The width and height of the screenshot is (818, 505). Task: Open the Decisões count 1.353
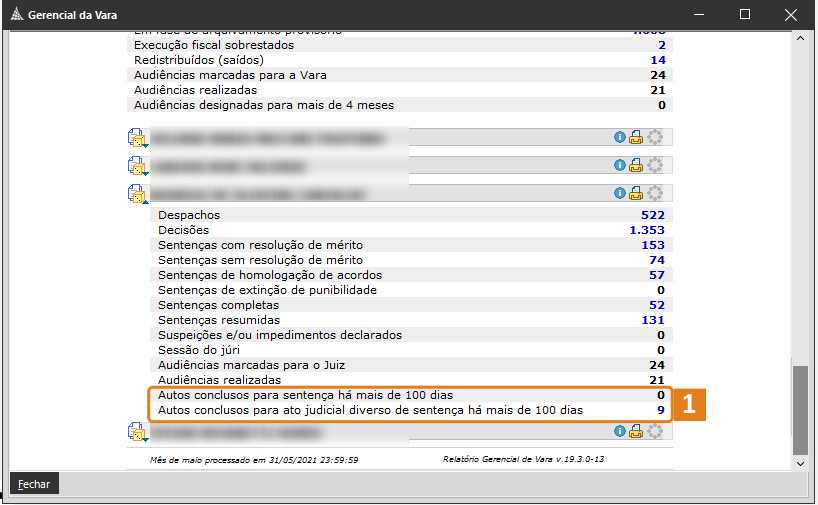[648, 230]
